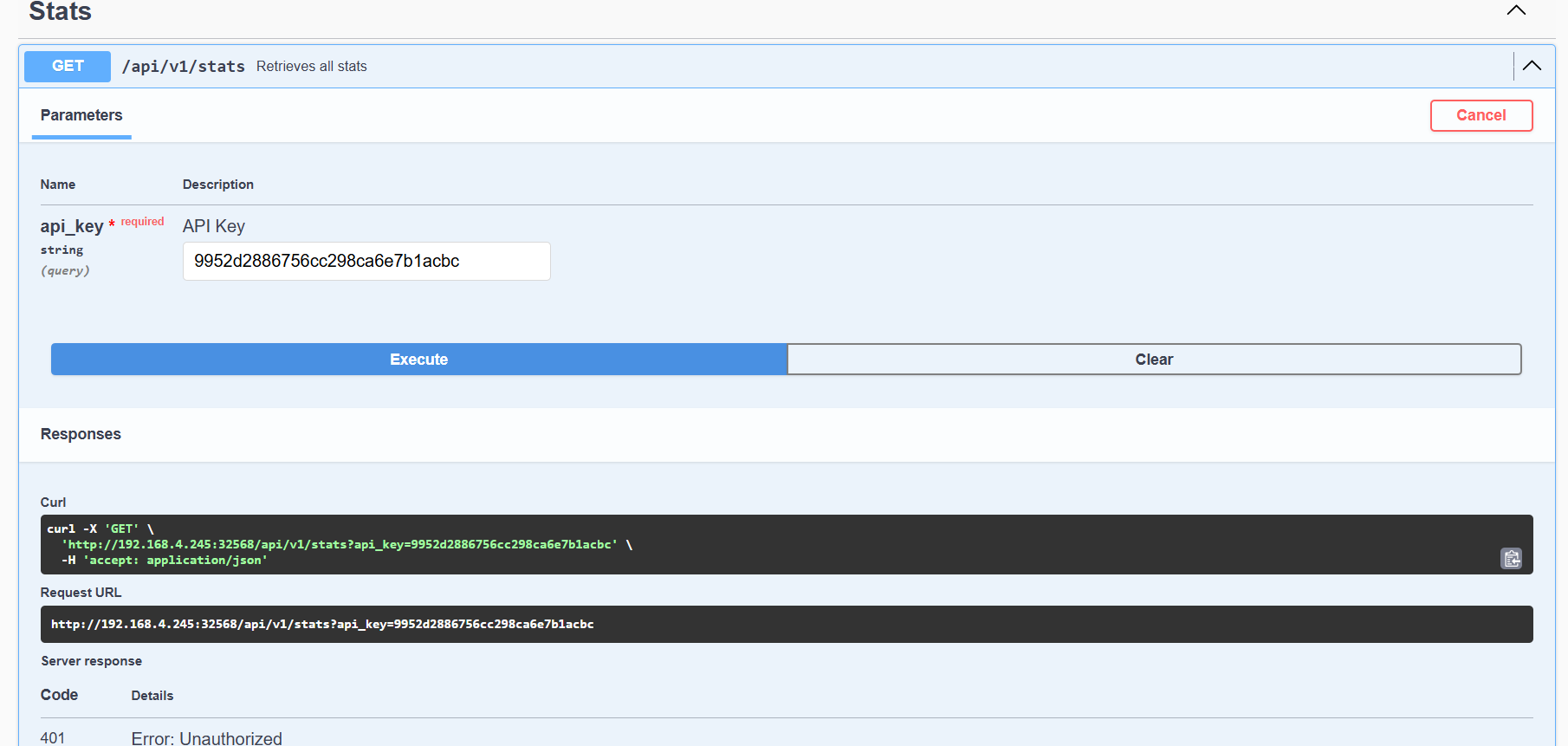1568x746 pixels.
Task: Click the 'Request URL' label
Action: click(x=81, y=593)
